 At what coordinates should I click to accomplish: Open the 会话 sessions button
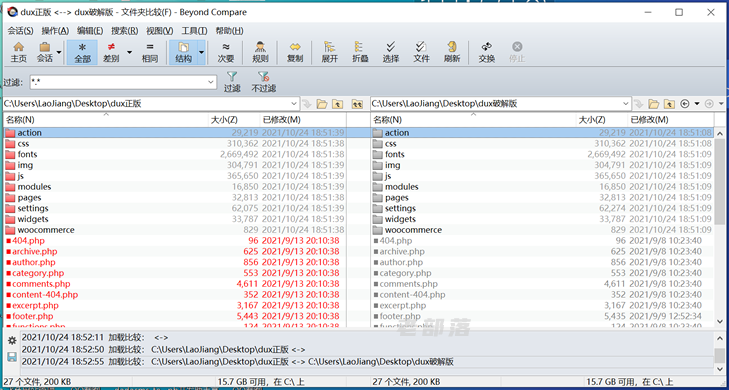click(45, 52)
